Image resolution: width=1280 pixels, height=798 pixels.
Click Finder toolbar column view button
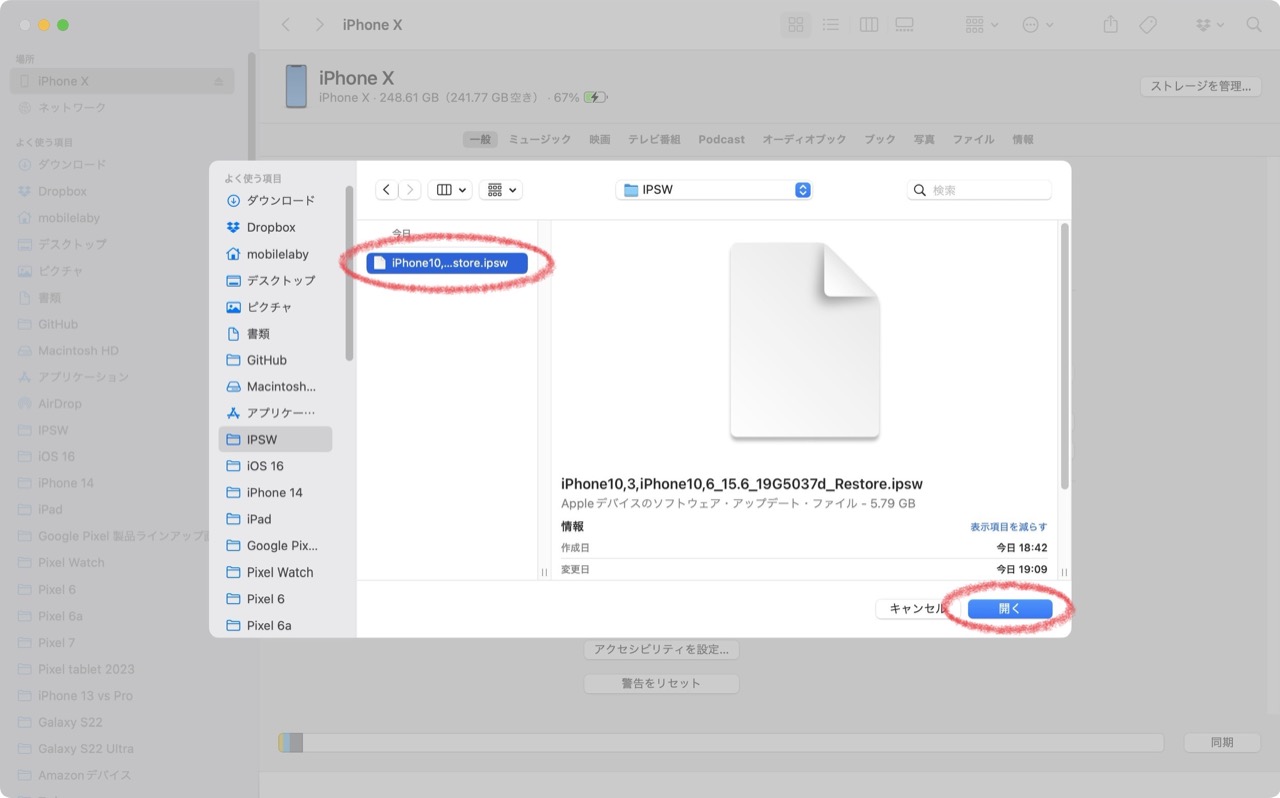869,25
